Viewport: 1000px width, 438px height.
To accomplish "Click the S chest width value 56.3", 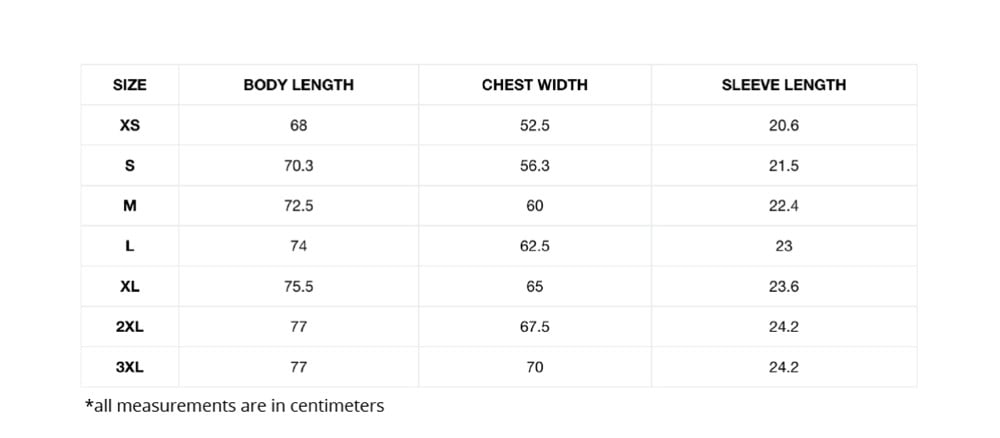I will [534, 166].
